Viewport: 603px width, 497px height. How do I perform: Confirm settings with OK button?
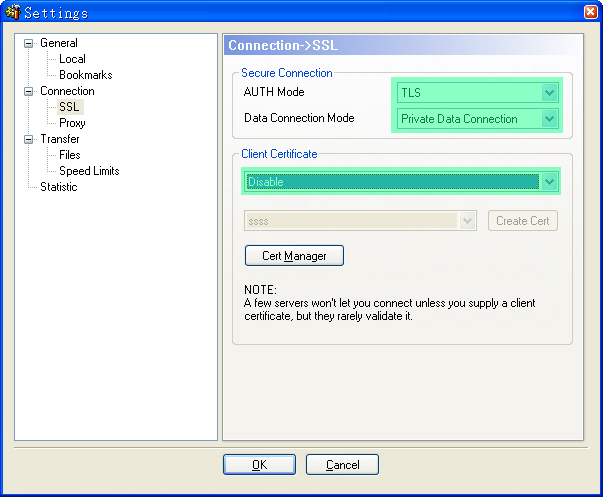coord(260,465)
